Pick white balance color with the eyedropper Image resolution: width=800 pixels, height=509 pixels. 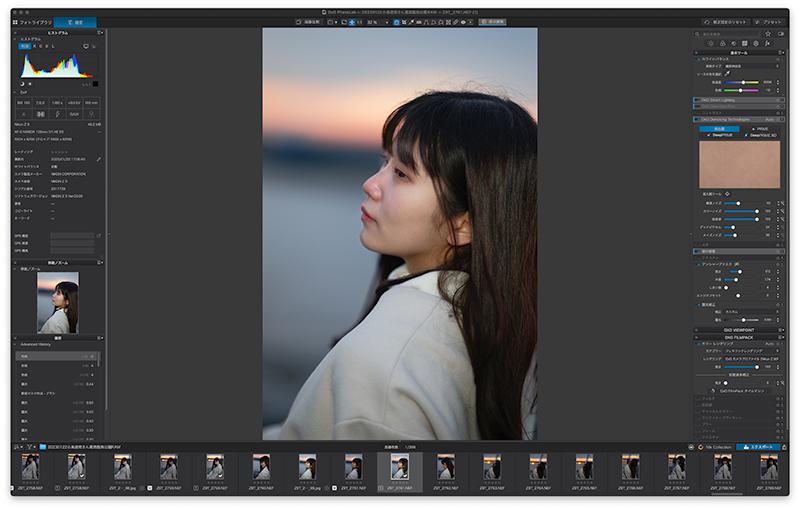tap(728, 73)
